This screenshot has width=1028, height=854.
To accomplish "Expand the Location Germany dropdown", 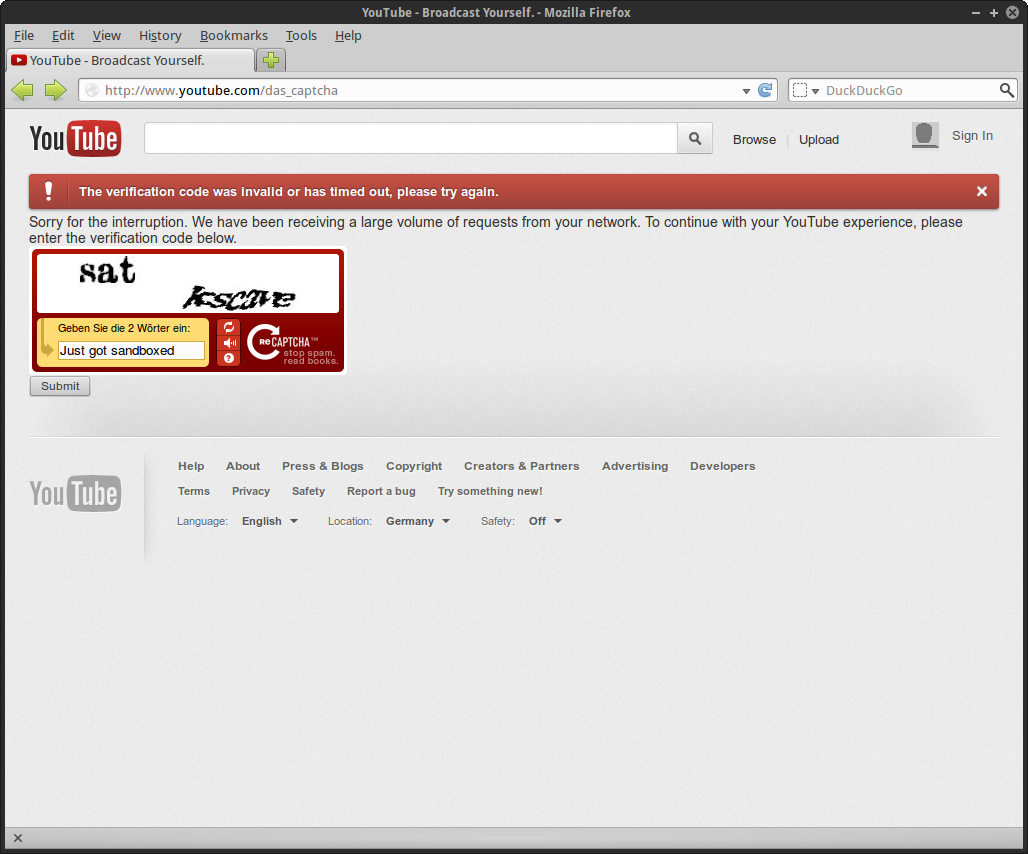I will pos(418,521).
